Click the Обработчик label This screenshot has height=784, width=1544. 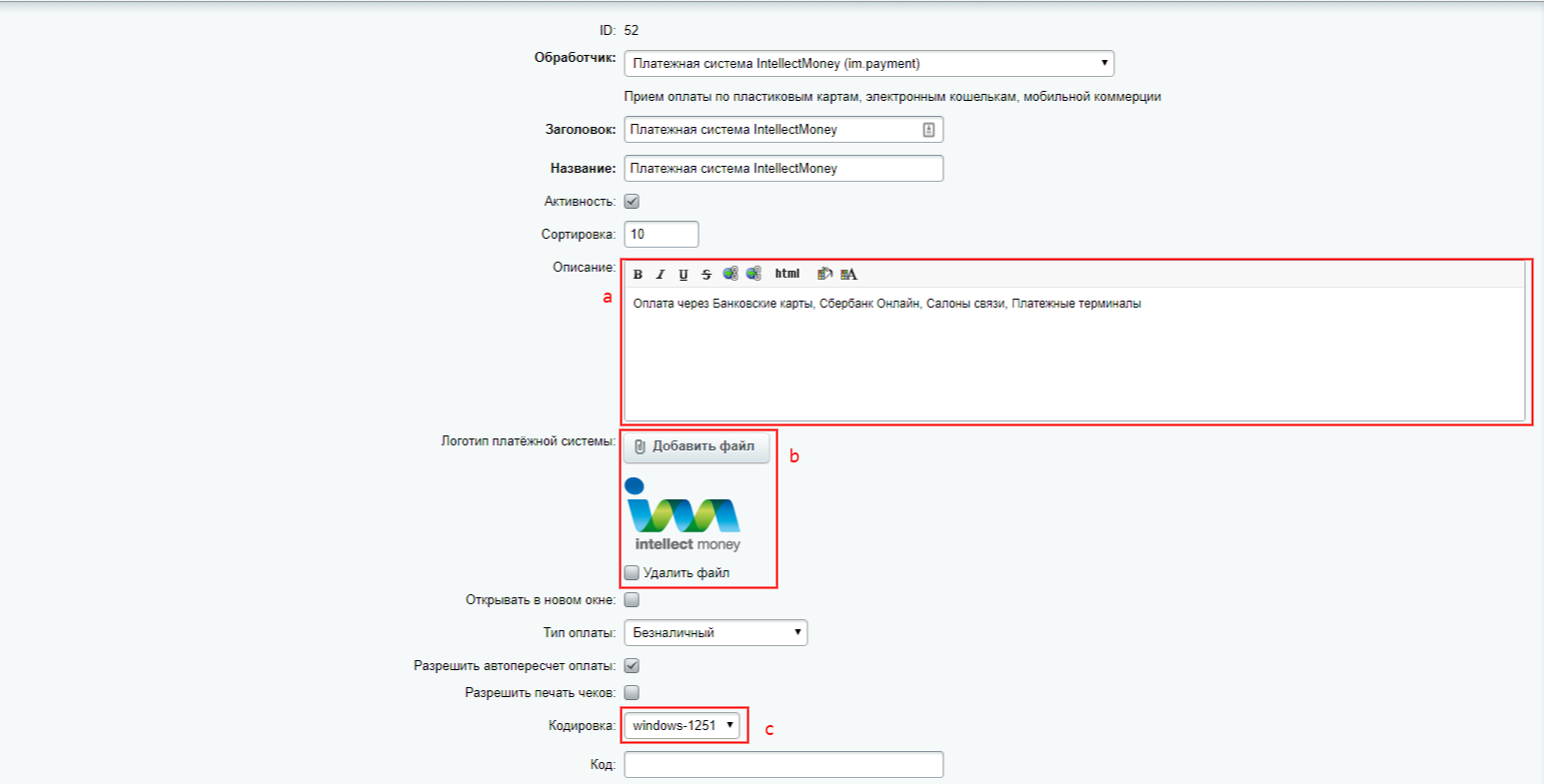click(576, 58)
